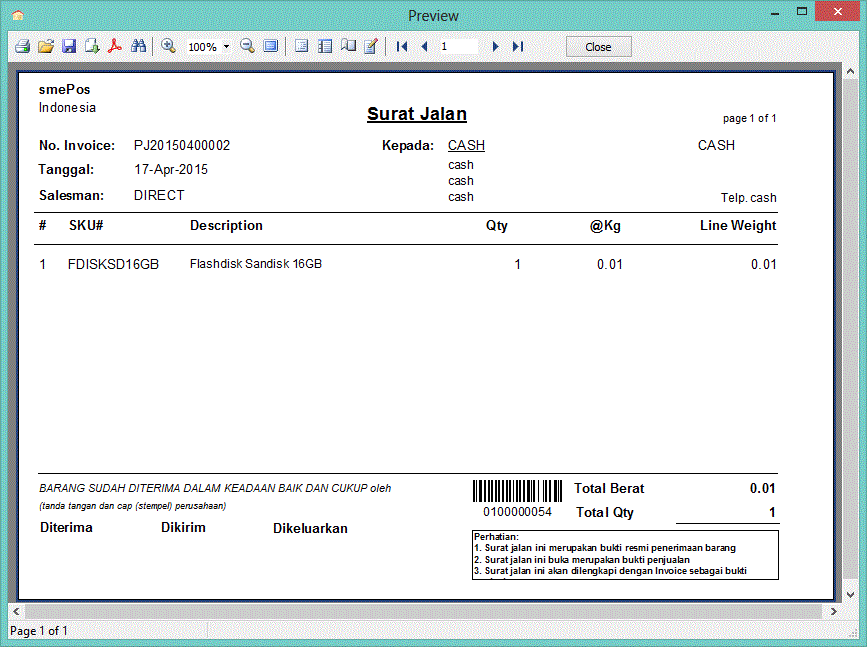Select the Page Setup icon
The image size is (867, 647).
coord(91,46)
